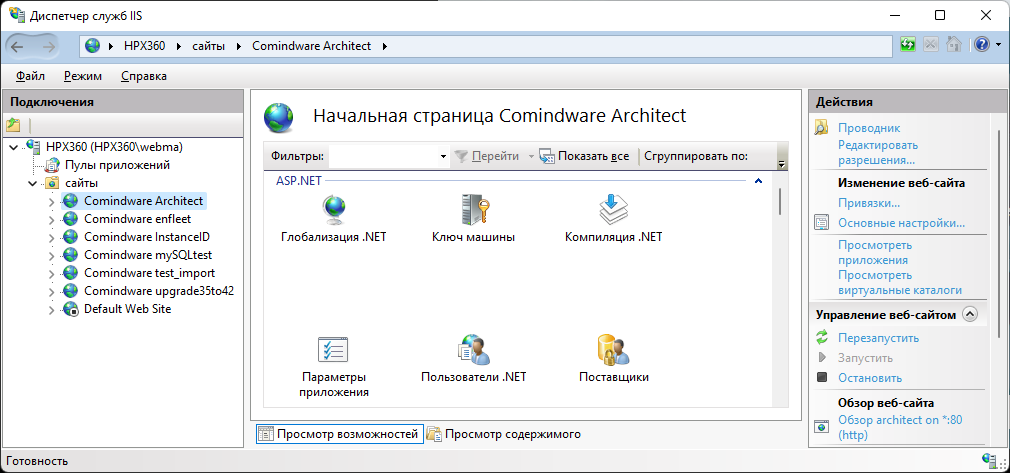The height and width of the screenshot is (473, 1010).
Task: Open the Справка menu
Action: click(x=144, y=76)
